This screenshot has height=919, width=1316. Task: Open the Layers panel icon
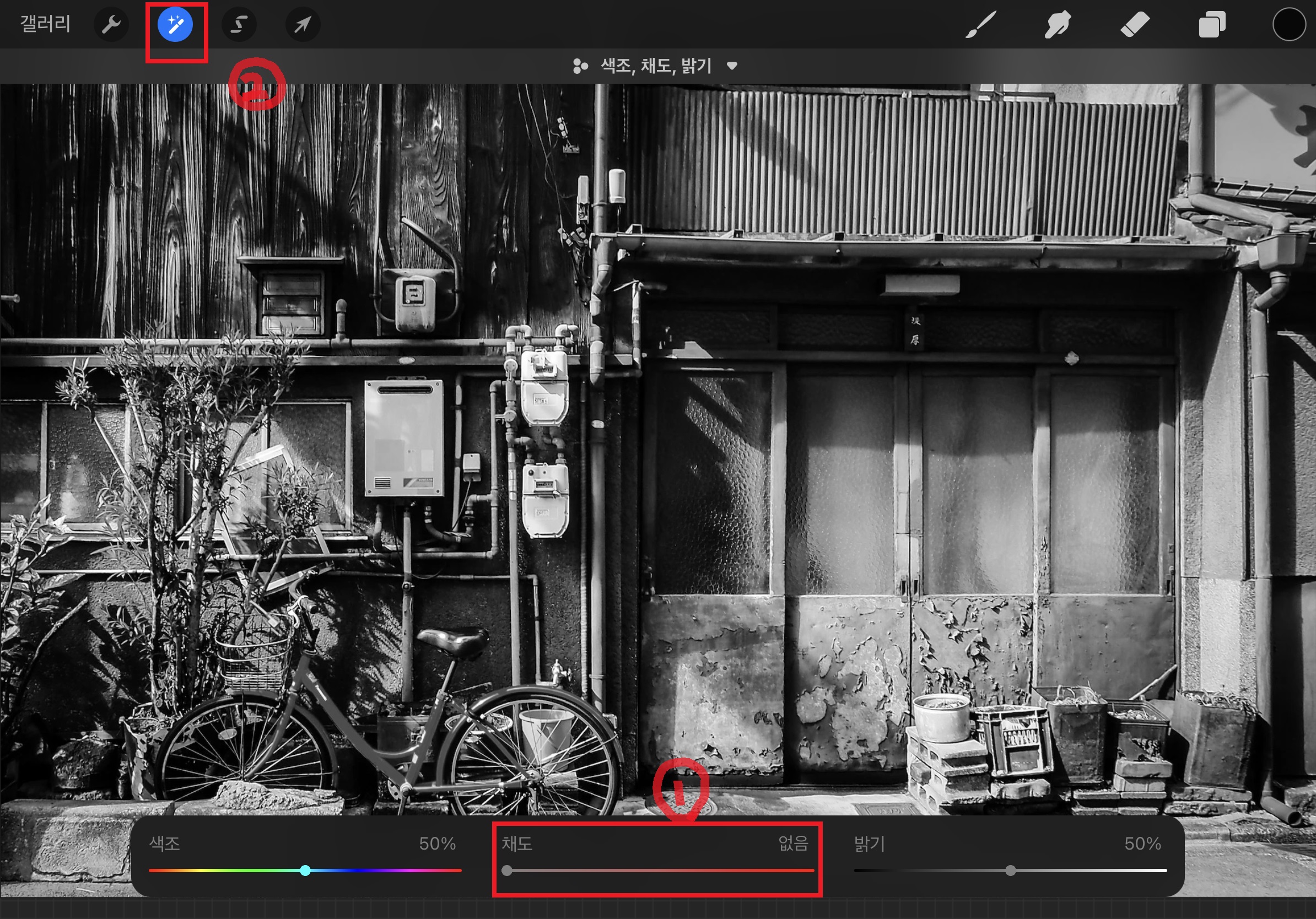pos(1212,25)
